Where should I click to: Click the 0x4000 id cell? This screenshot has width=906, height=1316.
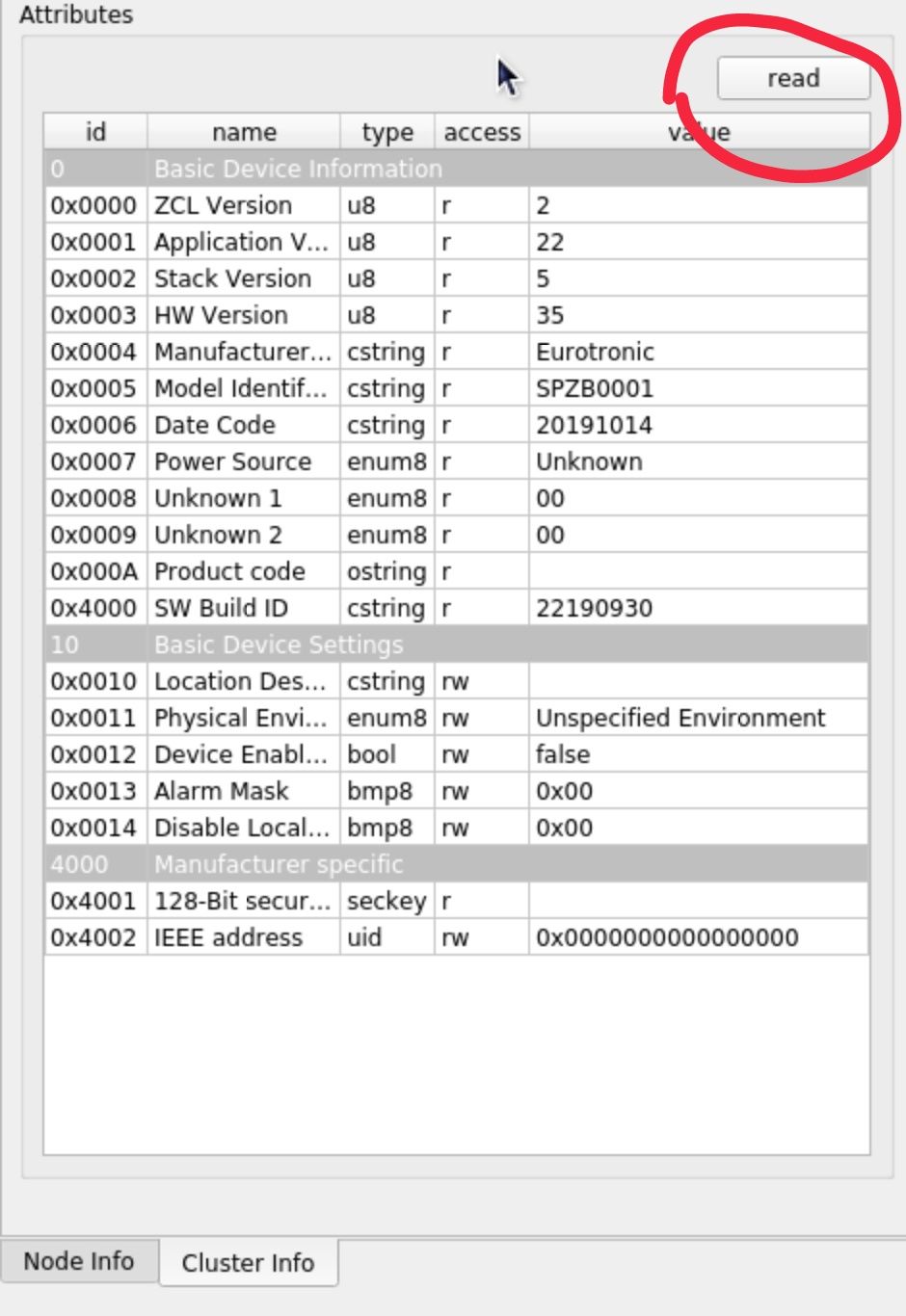point(95,608)
